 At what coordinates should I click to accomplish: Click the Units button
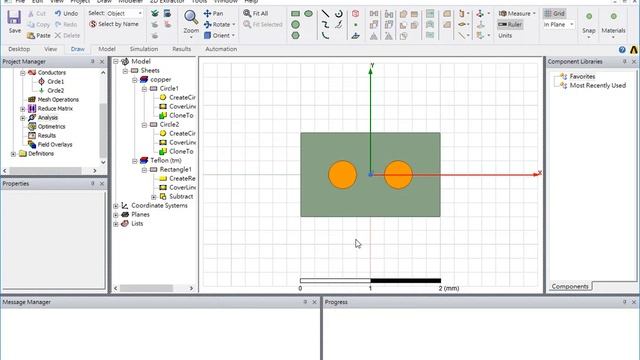[x=505, y=36]
